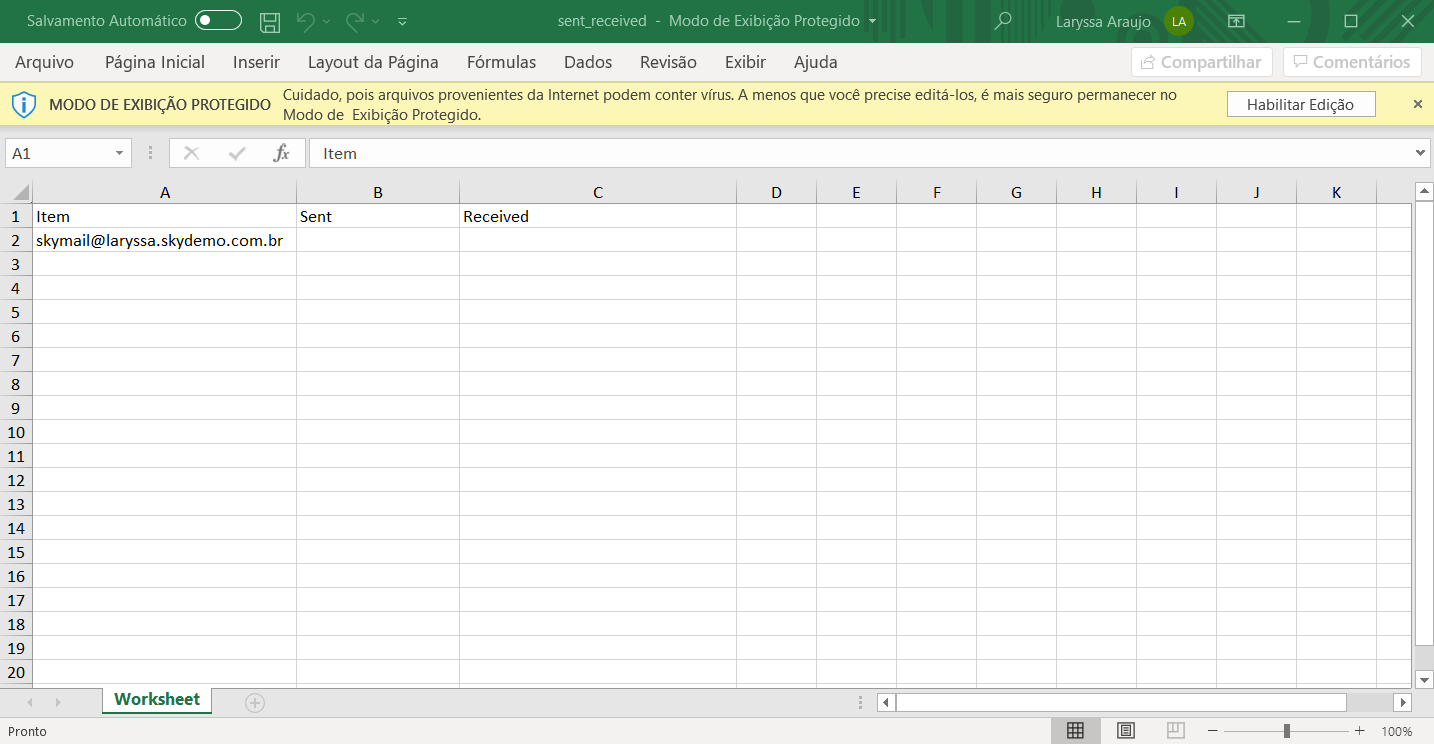The width and height of the screenshot is (1434, 744).
Task: Click the Search magnifier icon
Action: coord(1003,21)
